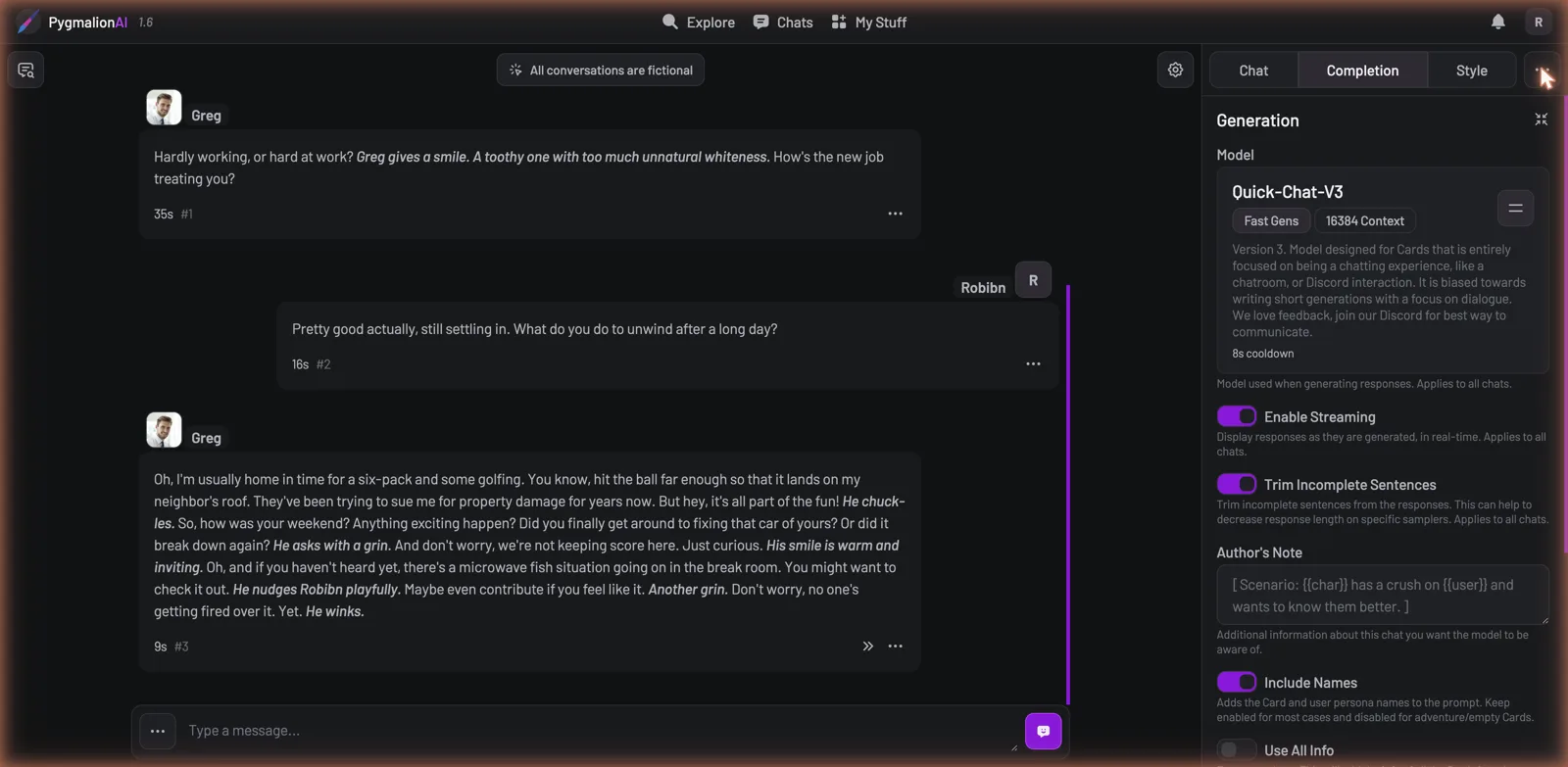Open the message input options menu
Screen dimensions: 1568x767
[x=157, y=731]
